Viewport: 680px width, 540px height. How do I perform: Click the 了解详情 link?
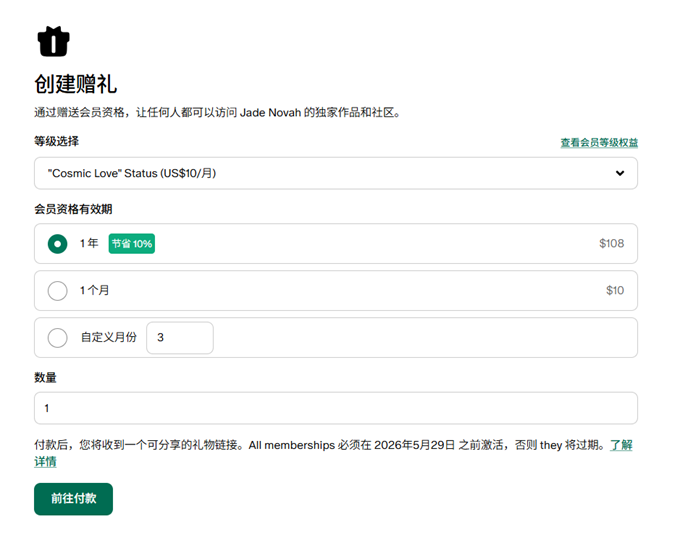(x=621, y=445)
